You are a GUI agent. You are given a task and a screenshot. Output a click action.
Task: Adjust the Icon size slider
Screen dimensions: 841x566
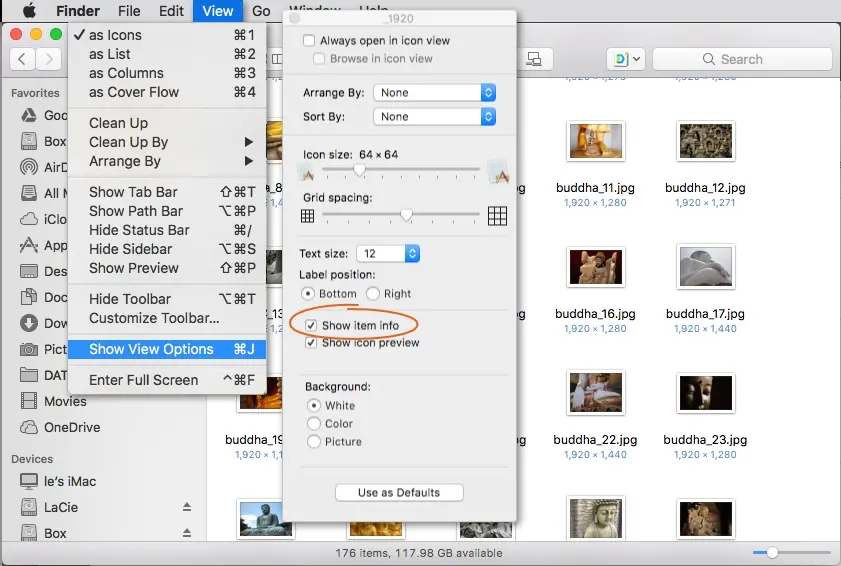(x=359, y=170)
